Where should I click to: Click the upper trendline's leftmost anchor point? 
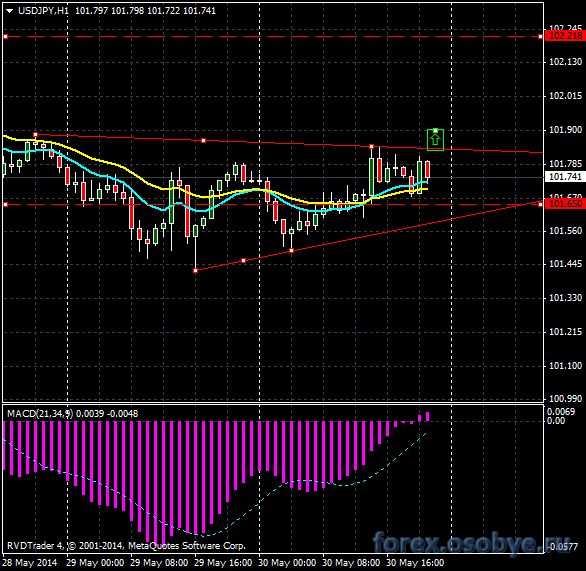[36, 134]
